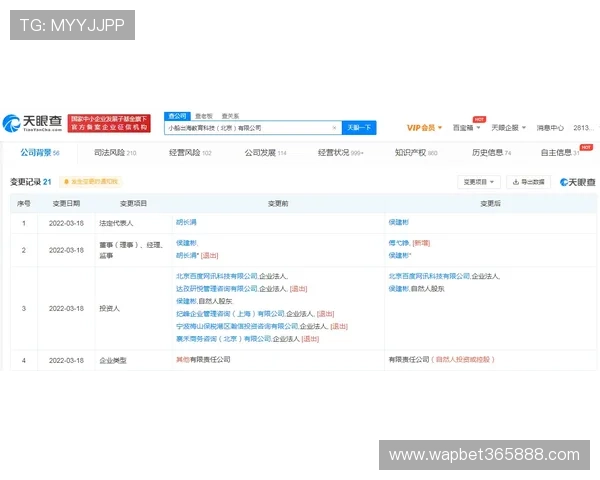Select the red government-backed credit agency banner

(109, 123)
